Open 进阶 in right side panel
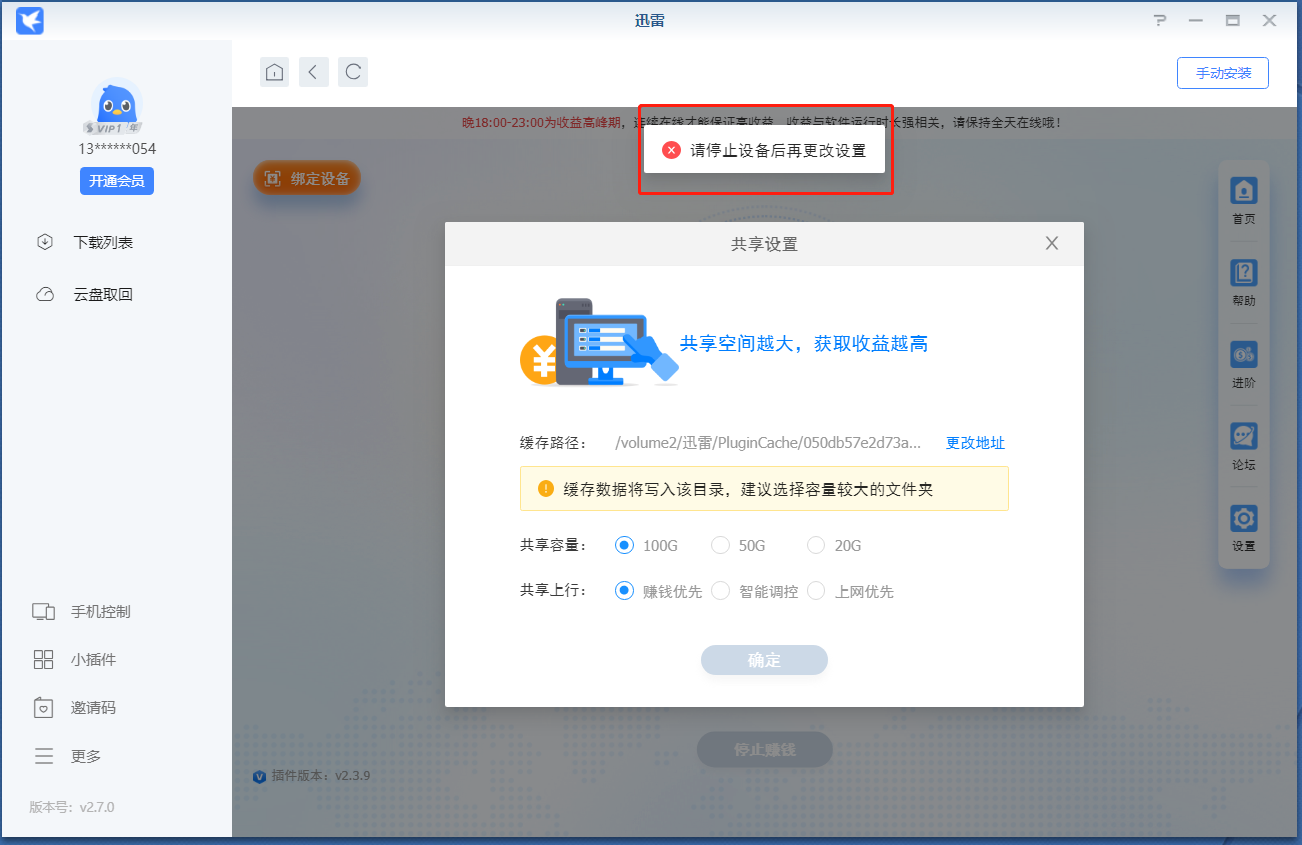The image size is (1302, 845). point(1244,365)
